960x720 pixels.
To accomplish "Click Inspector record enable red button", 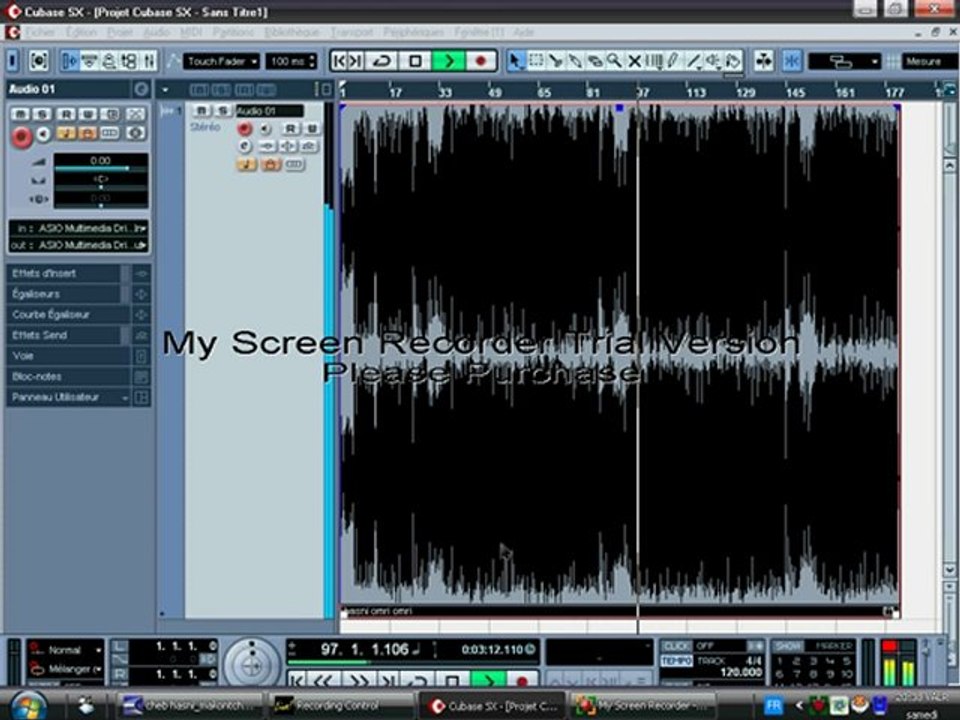I will (21, 136).
